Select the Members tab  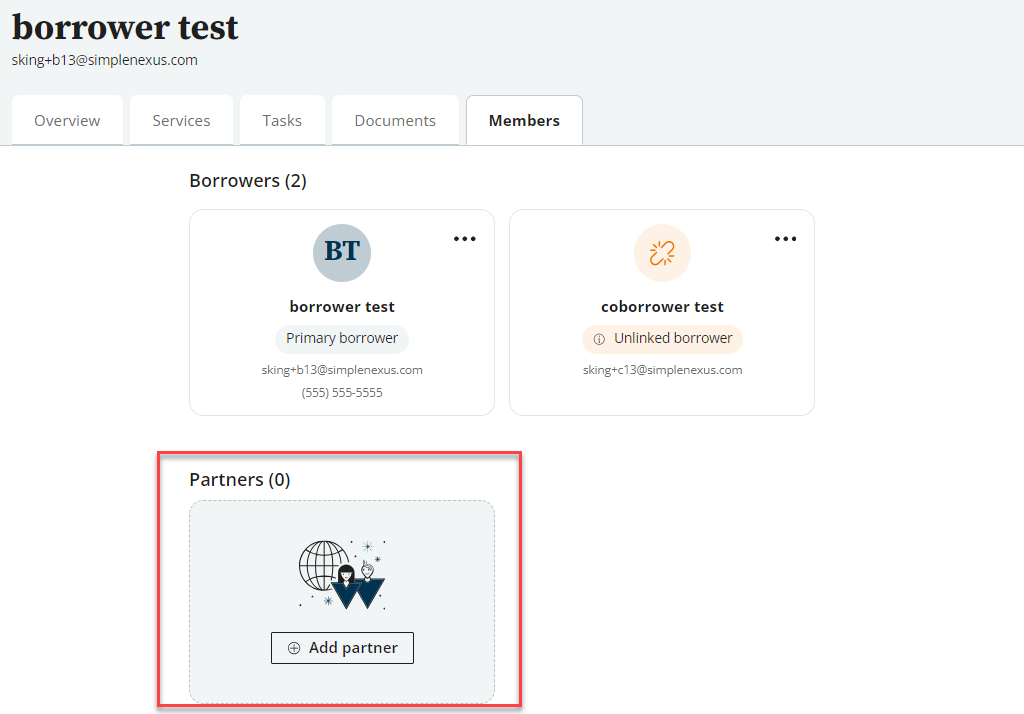pyautogui.click(x=524, y=121)
